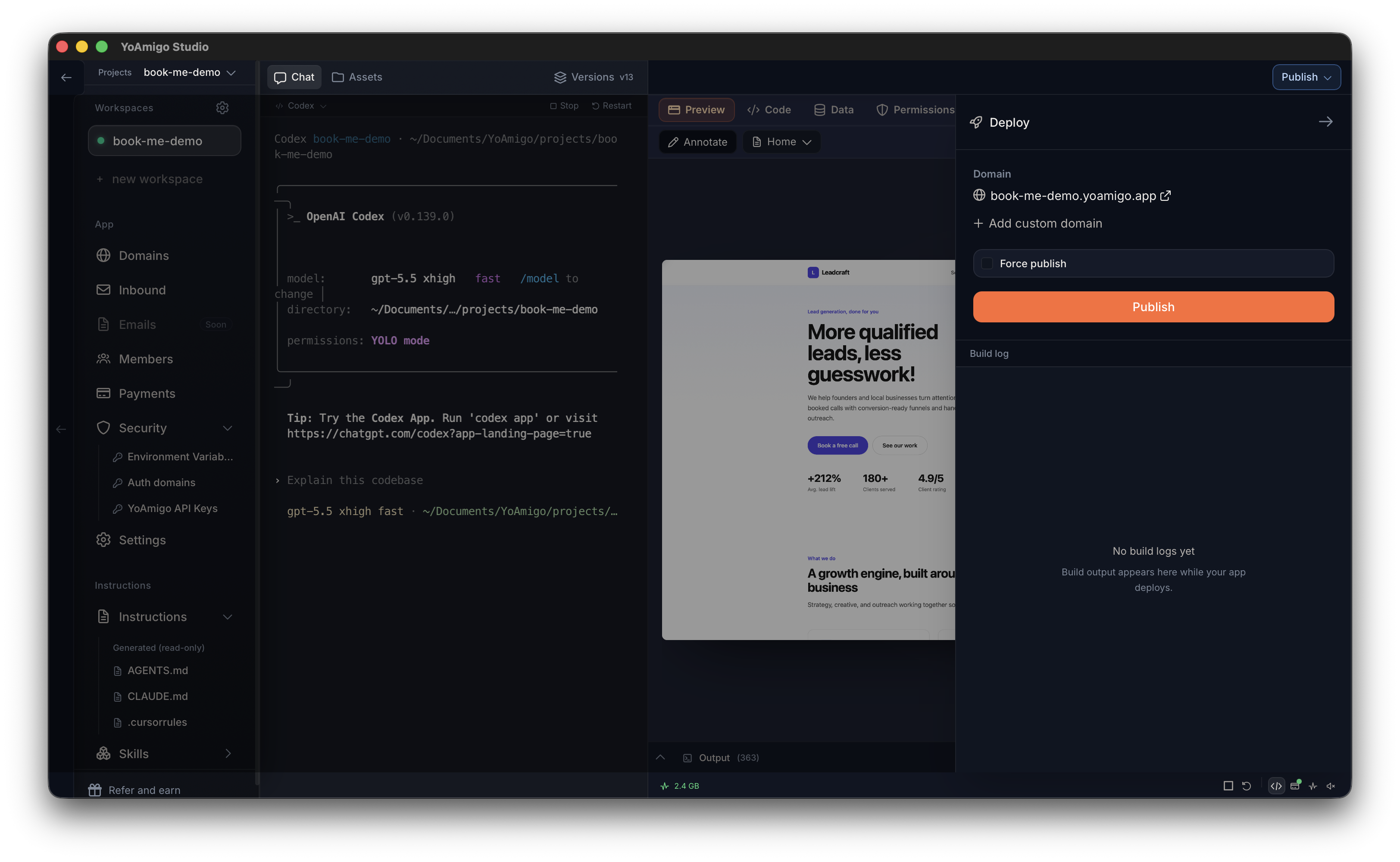Viewport: 1400px width, 862px height.
Task: Select the Data tab
Action: coord(834,109)
